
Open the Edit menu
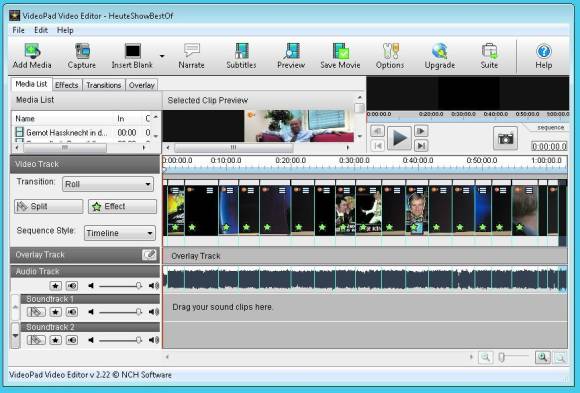pos(41,30)
